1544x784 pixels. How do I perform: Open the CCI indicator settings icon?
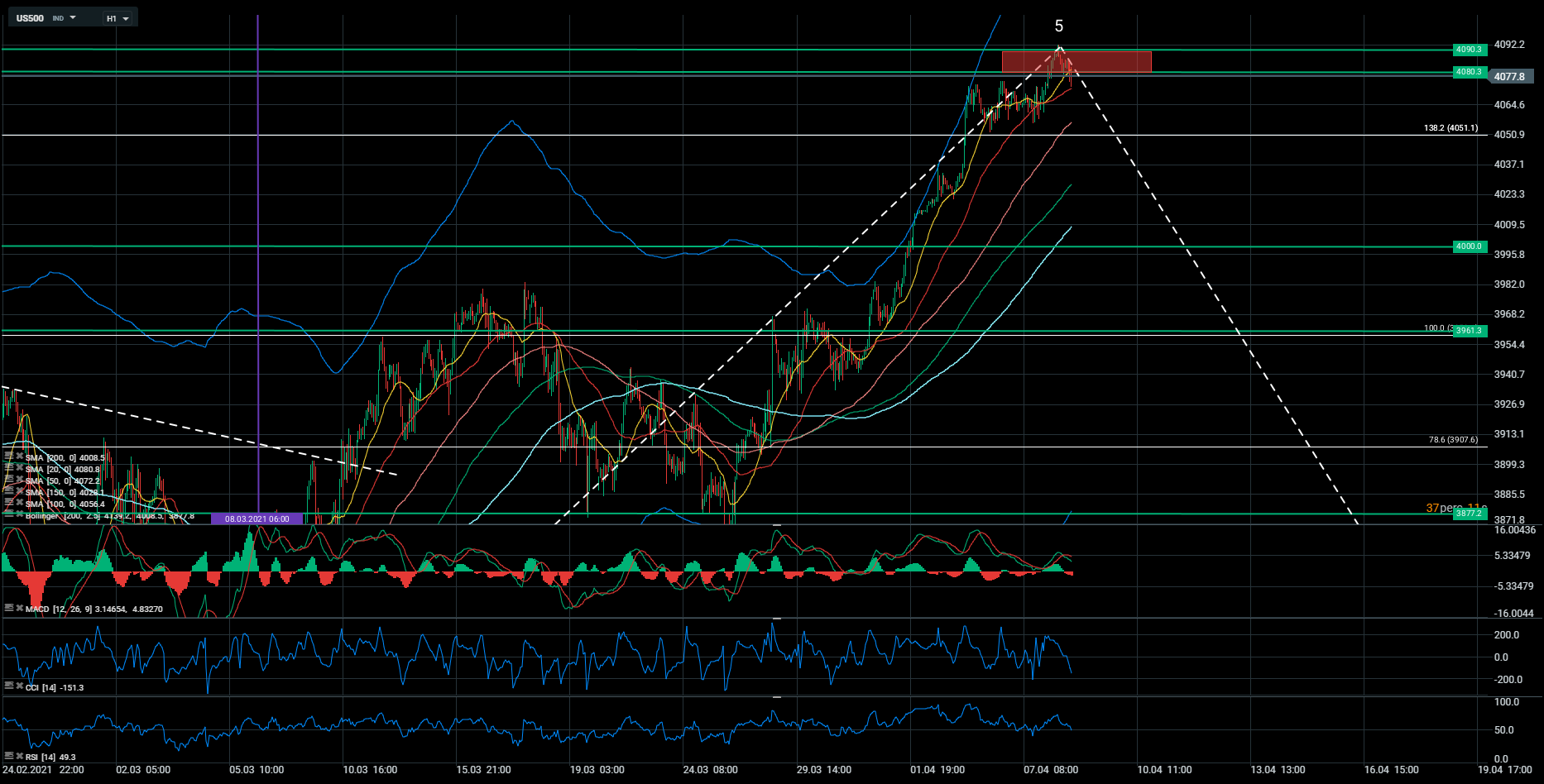(x=9, y=687)
